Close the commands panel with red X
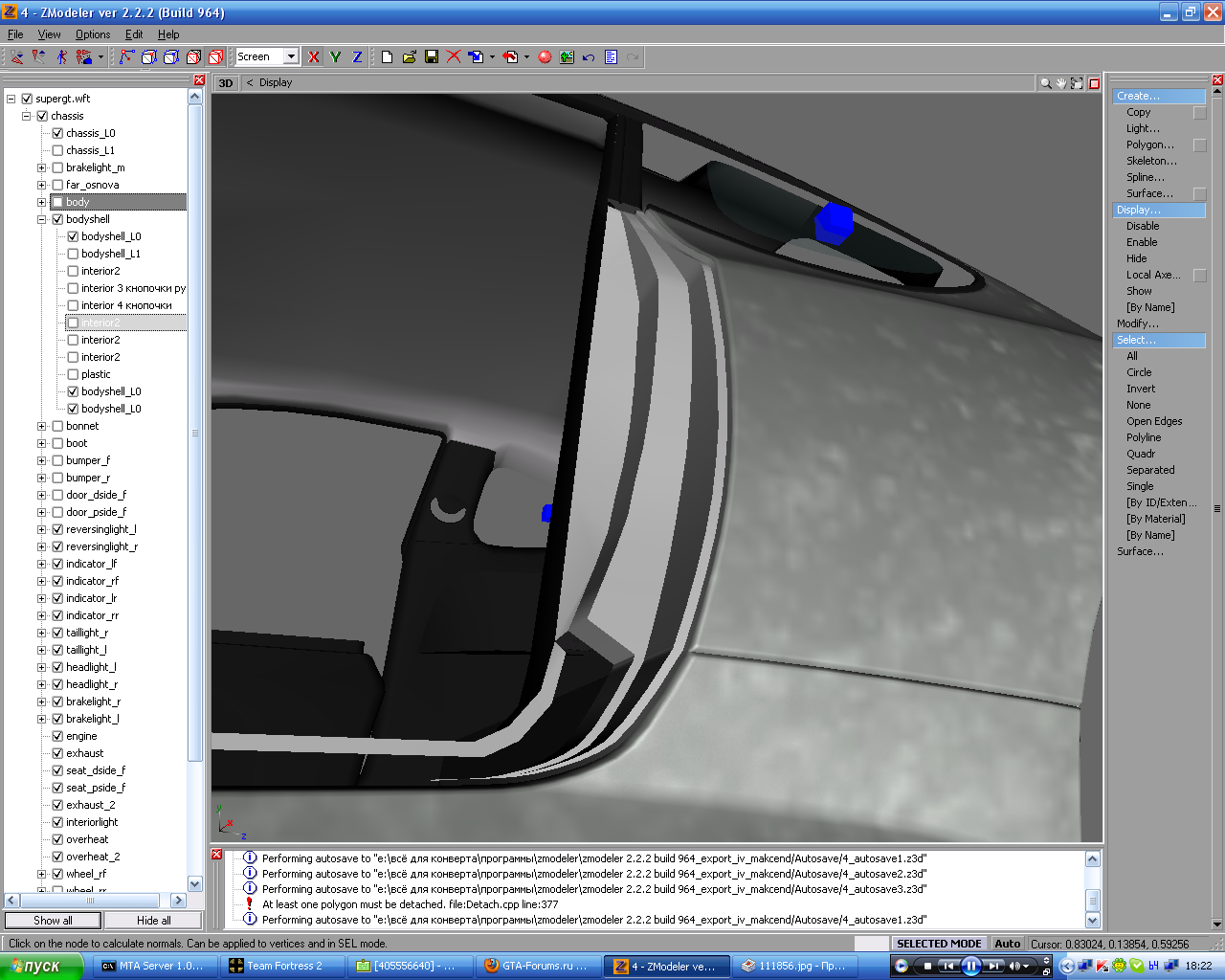 (x=1217, y=80)
